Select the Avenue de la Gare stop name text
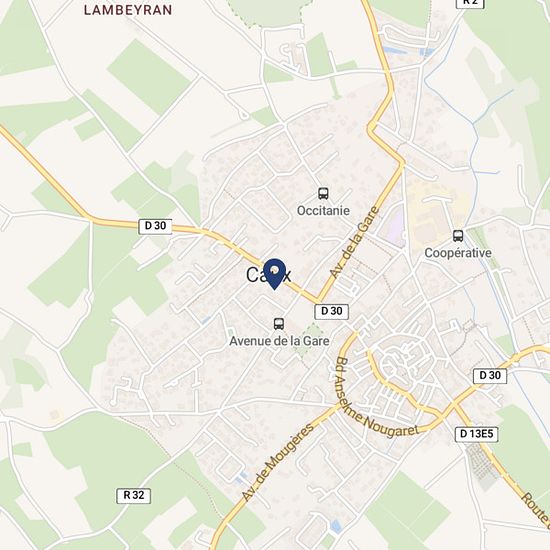Viewport: 550px width, 550px height. pyautogui.click(x=279, y=341)
